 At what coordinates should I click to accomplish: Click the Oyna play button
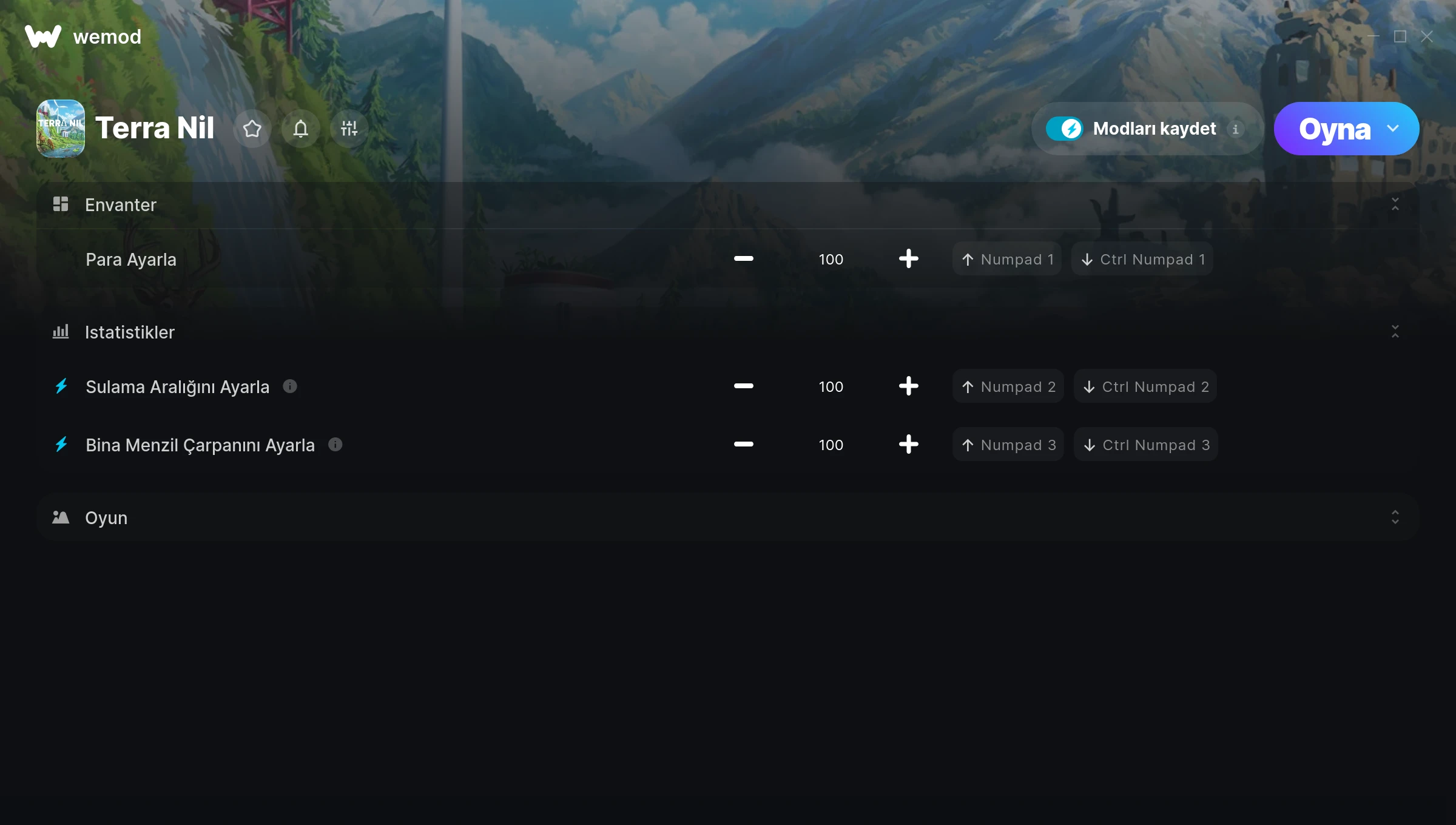tap(1334, 129)
